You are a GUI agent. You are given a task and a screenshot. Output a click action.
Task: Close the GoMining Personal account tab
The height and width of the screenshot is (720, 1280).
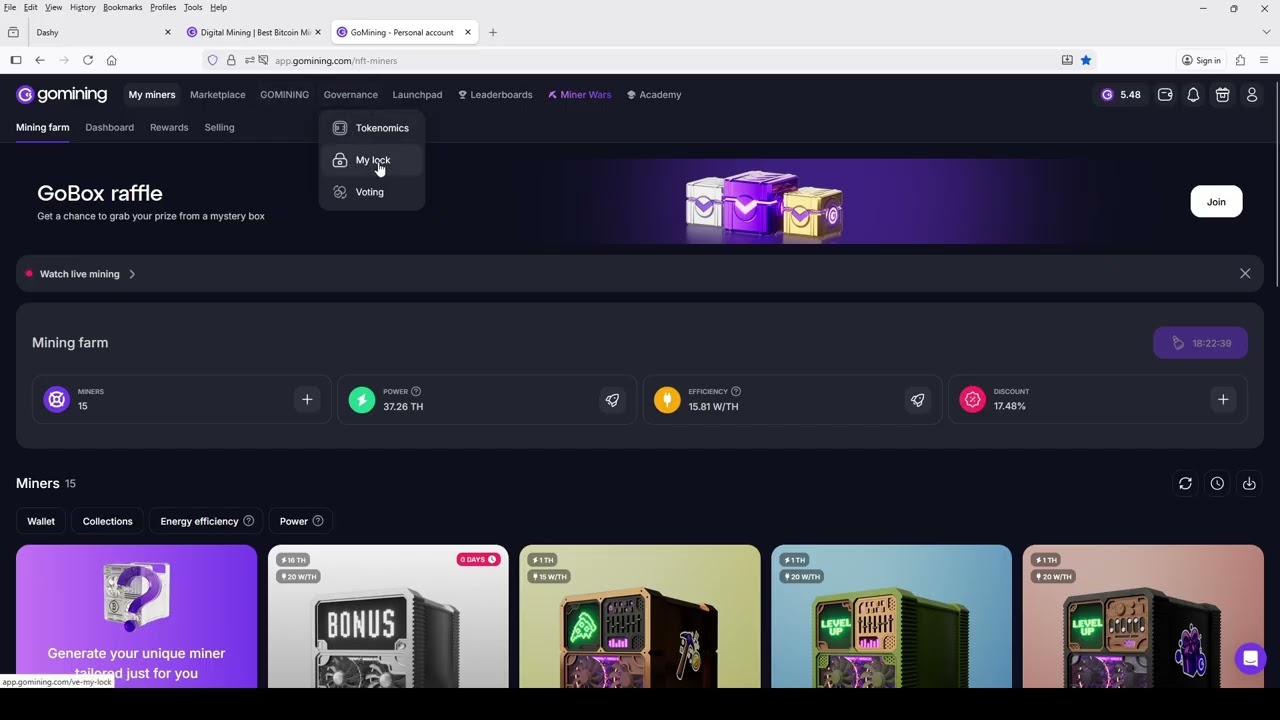pyautogui.click(x=467, y=32)
